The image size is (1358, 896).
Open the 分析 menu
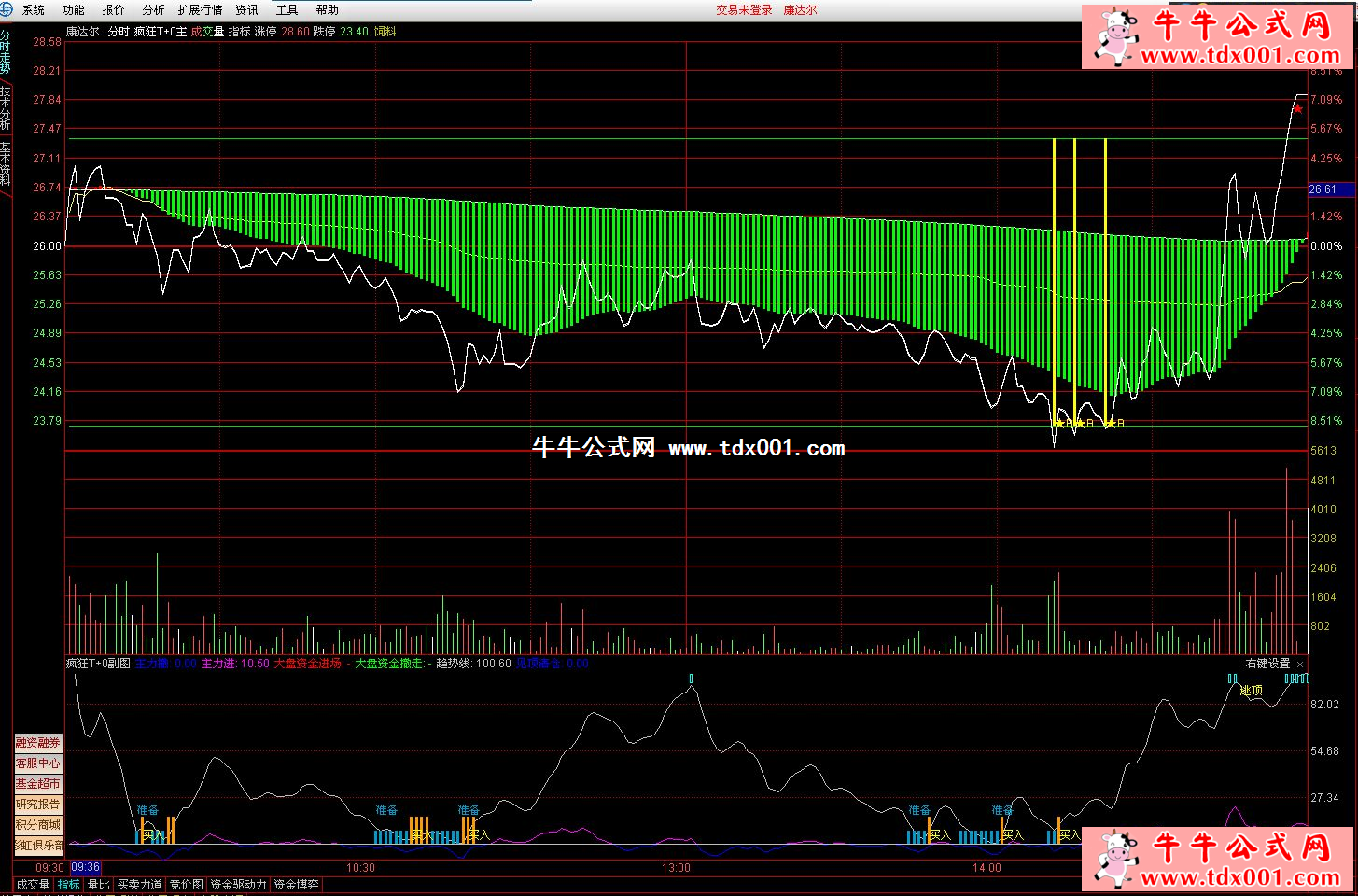[x=153, y=10]
